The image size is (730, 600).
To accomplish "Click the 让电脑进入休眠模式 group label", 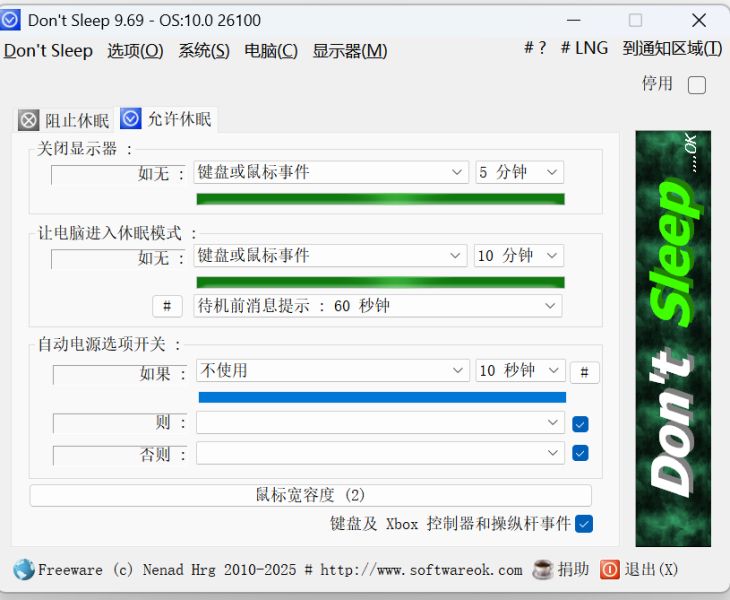I will pos(117,233).
